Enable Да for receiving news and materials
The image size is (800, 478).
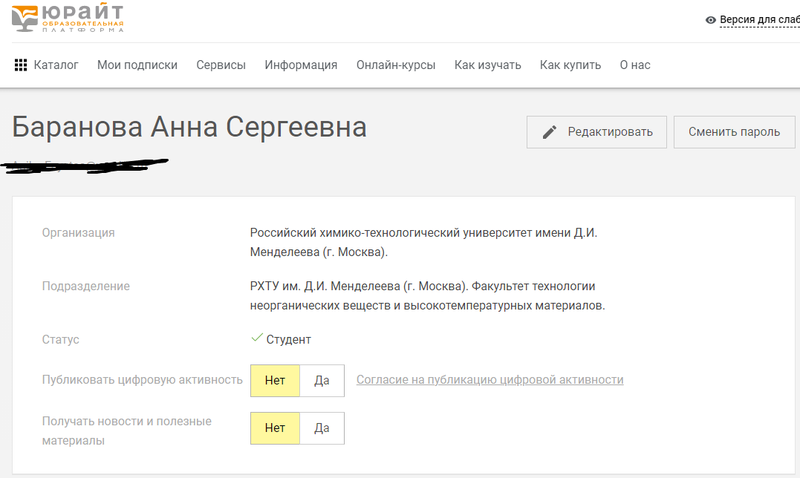pyautogui.click(x=322, y=428)
